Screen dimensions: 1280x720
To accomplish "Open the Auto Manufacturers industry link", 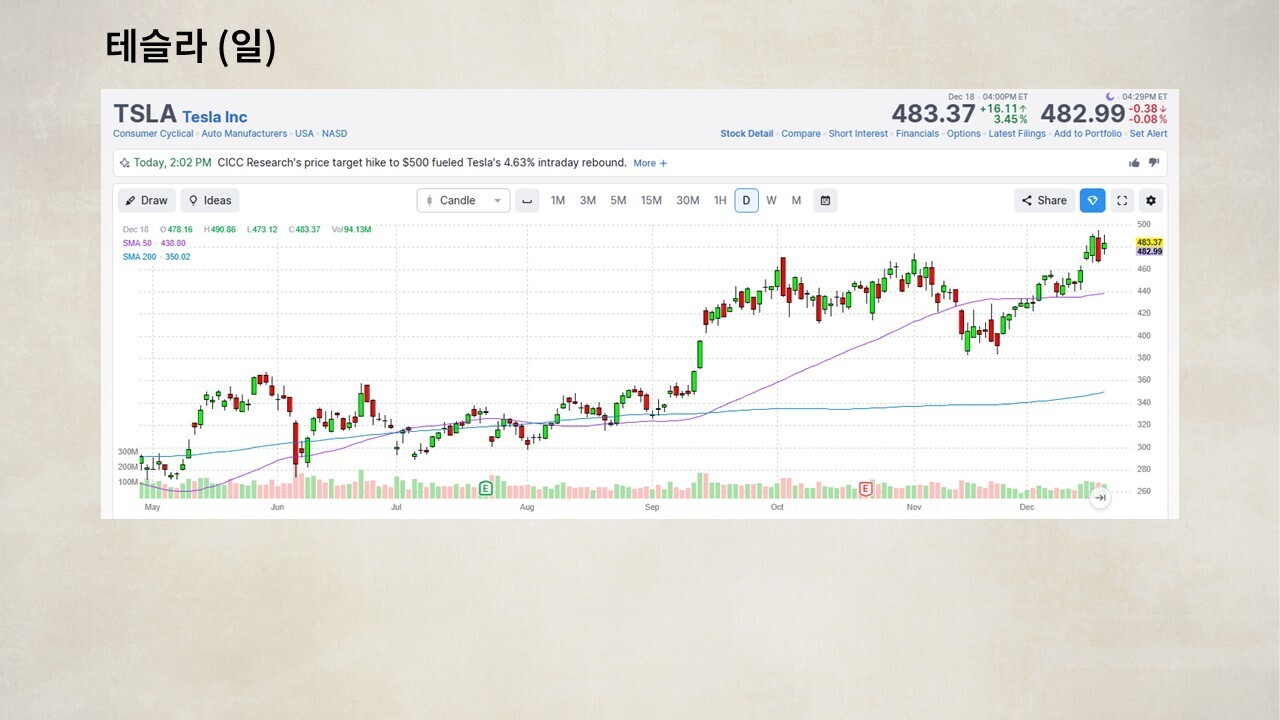I will pos(244,134).
